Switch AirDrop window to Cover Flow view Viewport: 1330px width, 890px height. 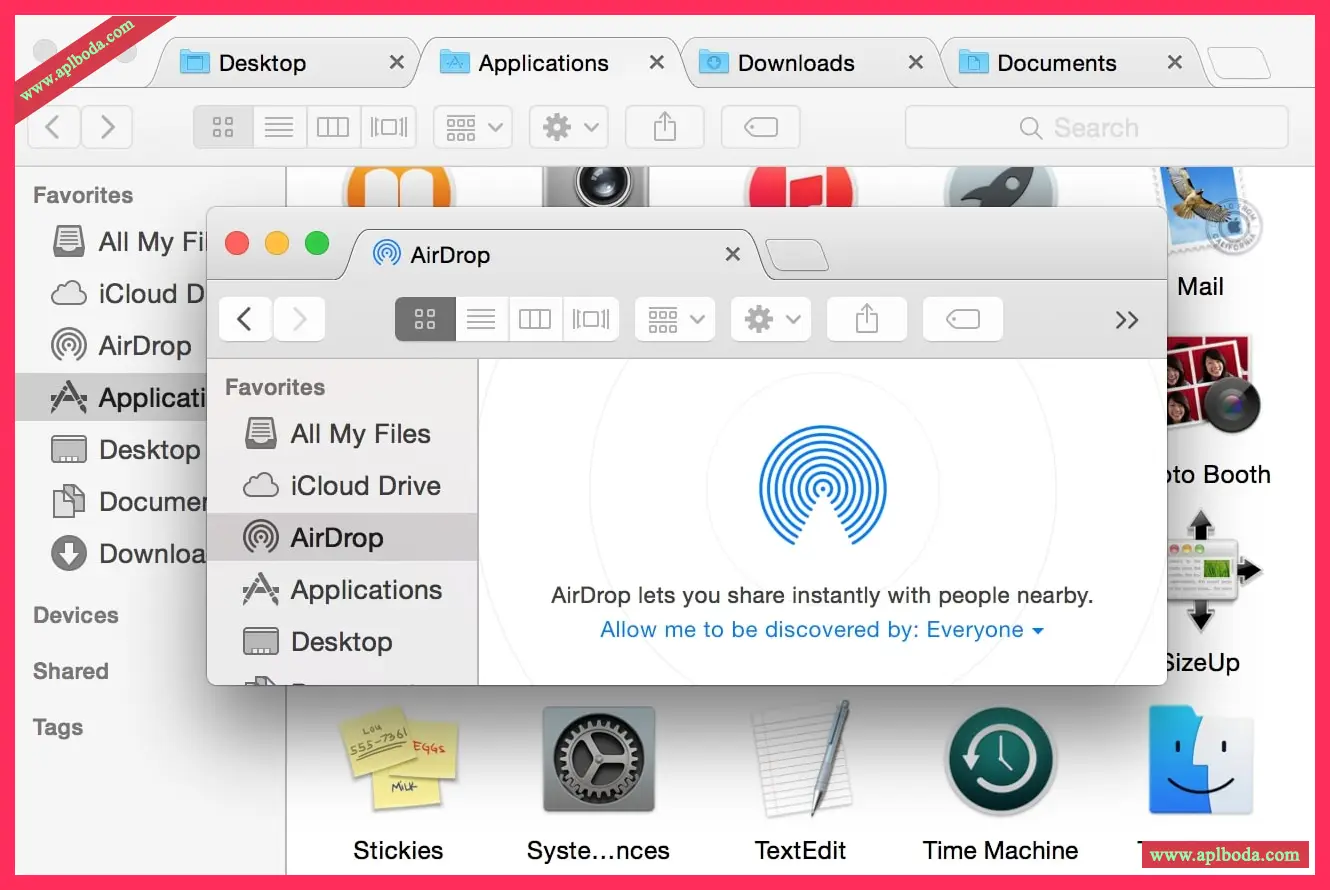590,320
